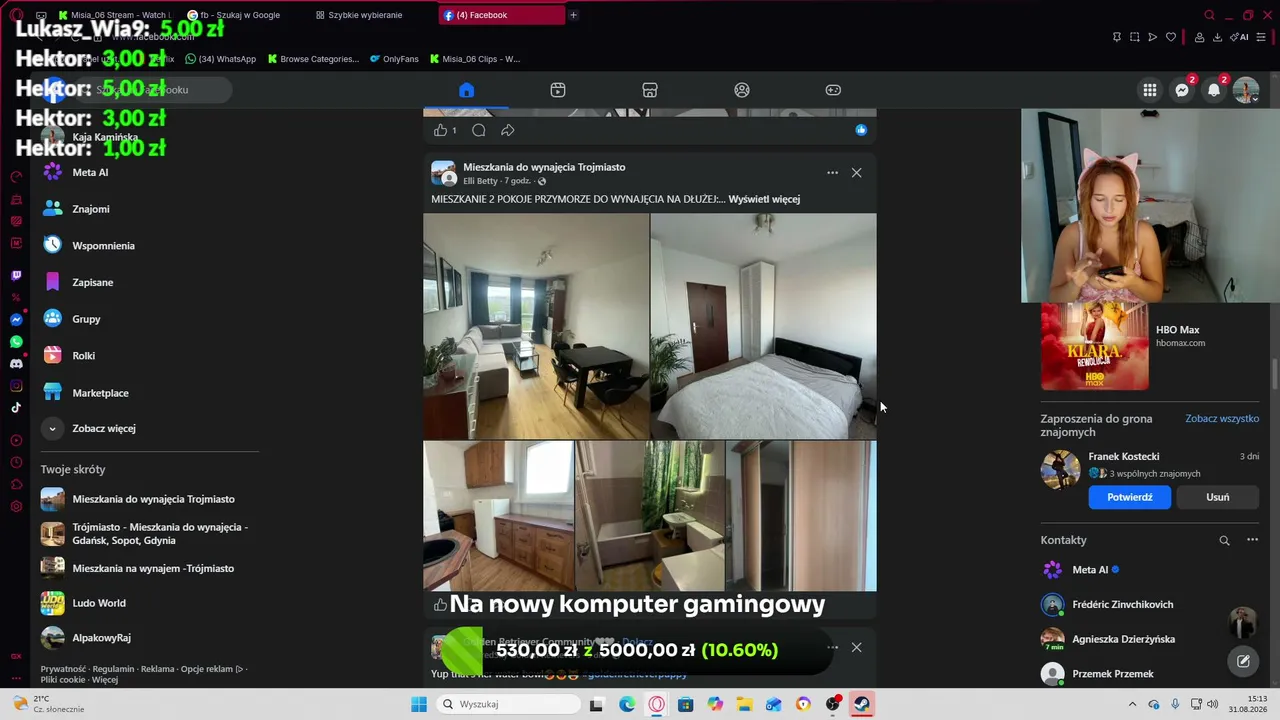Open the Facebook menu grid icon

click(x=1150, y=90)
